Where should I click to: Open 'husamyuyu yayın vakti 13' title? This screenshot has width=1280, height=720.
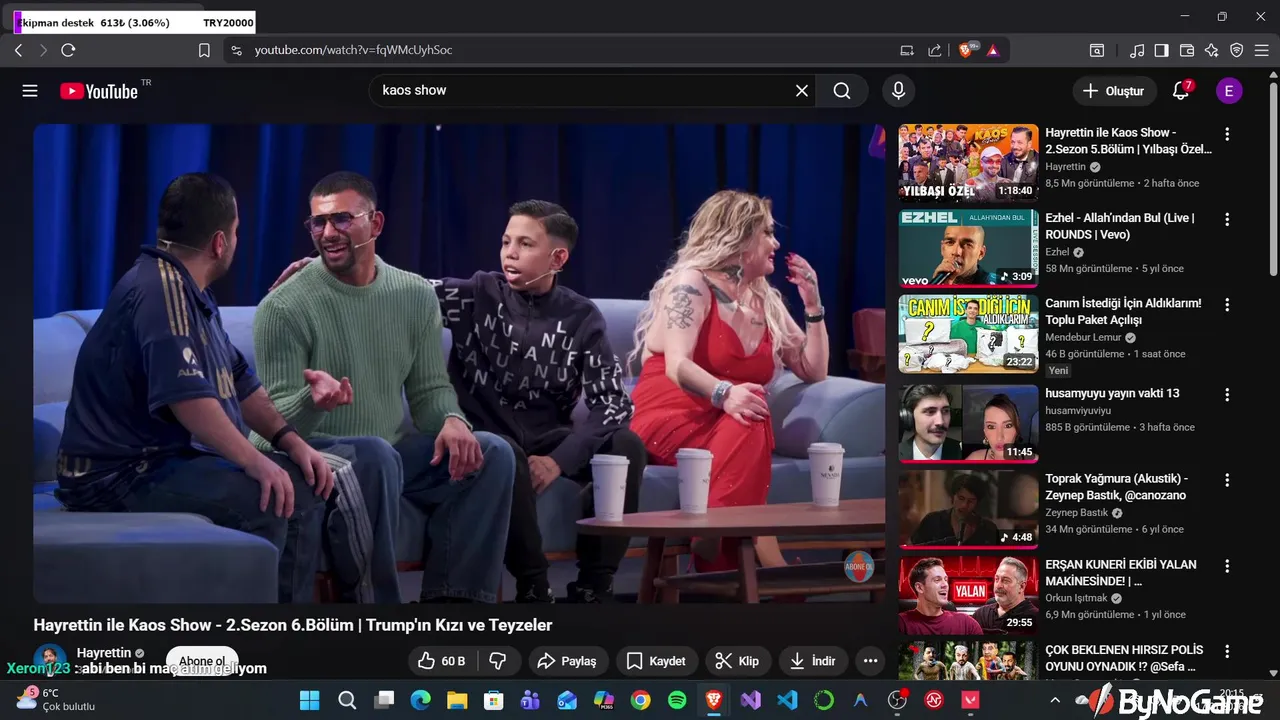(x=1112, y=393)
